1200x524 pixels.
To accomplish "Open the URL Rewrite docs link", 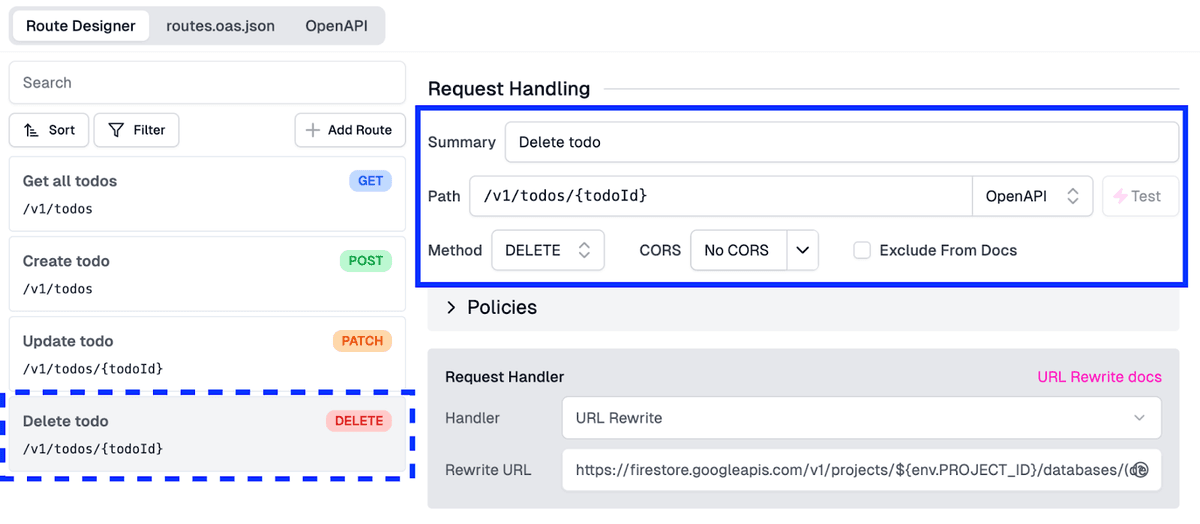I will pyautogui.click(x=1099, y=377).
